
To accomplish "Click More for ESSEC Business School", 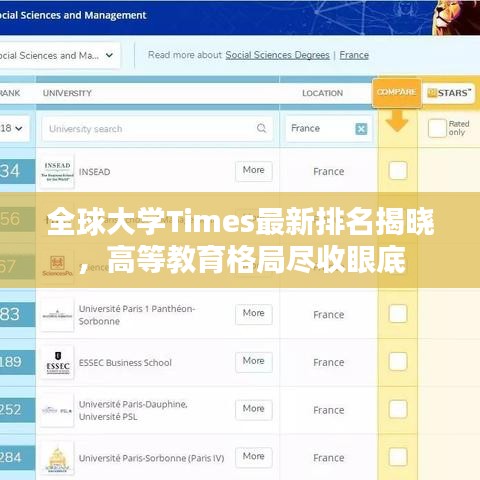I will [254, 361].
